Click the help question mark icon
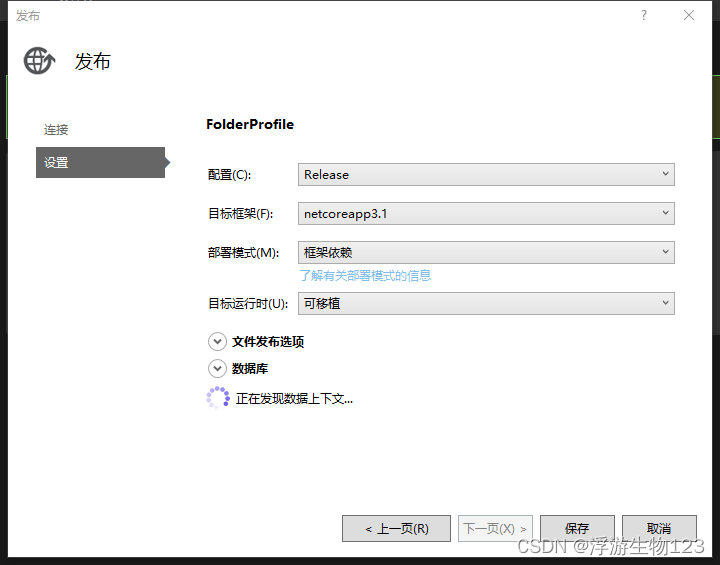 pyautogui.click(x=644, y=15)
